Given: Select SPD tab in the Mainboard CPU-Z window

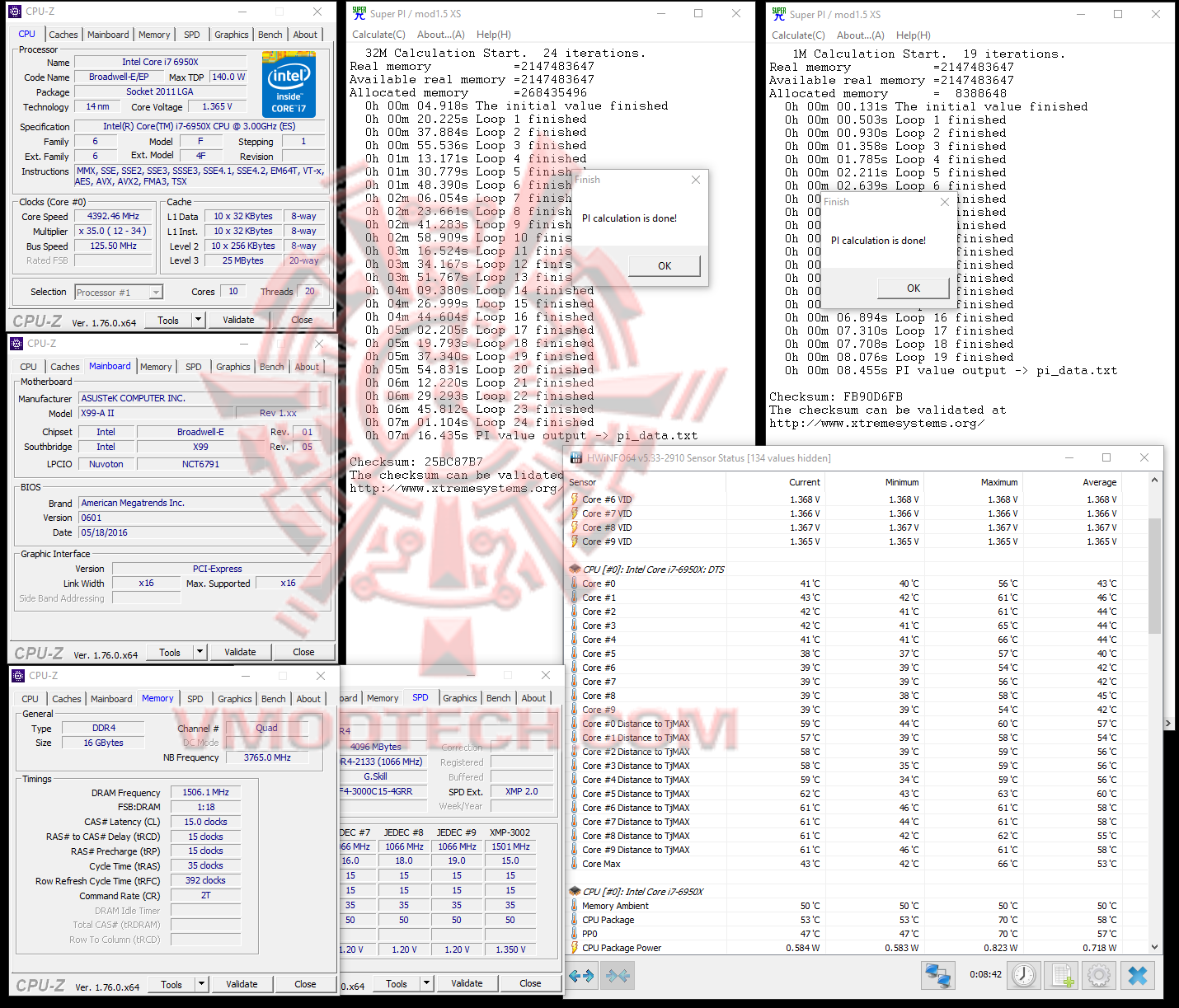Looking at the screenshot, I should click(x=194, y=367).
